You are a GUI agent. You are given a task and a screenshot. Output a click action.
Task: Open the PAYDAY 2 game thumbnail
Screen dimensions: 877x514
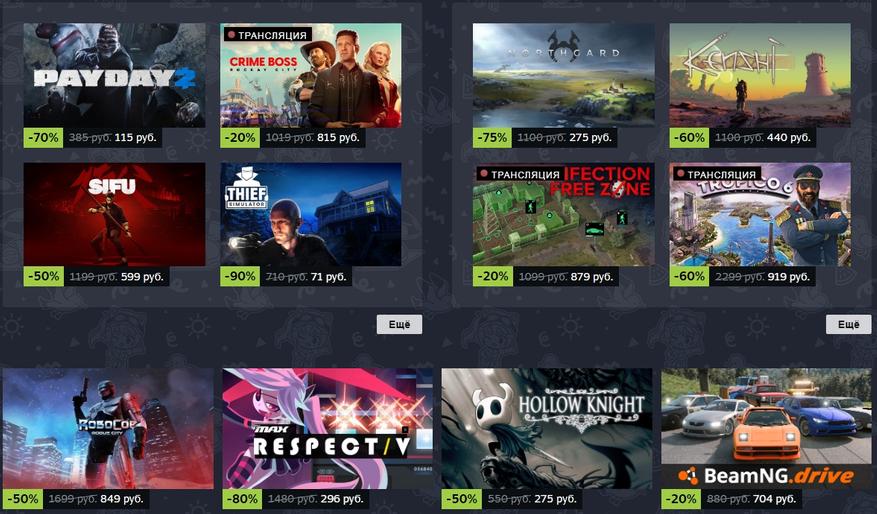(x=114, y=75)
